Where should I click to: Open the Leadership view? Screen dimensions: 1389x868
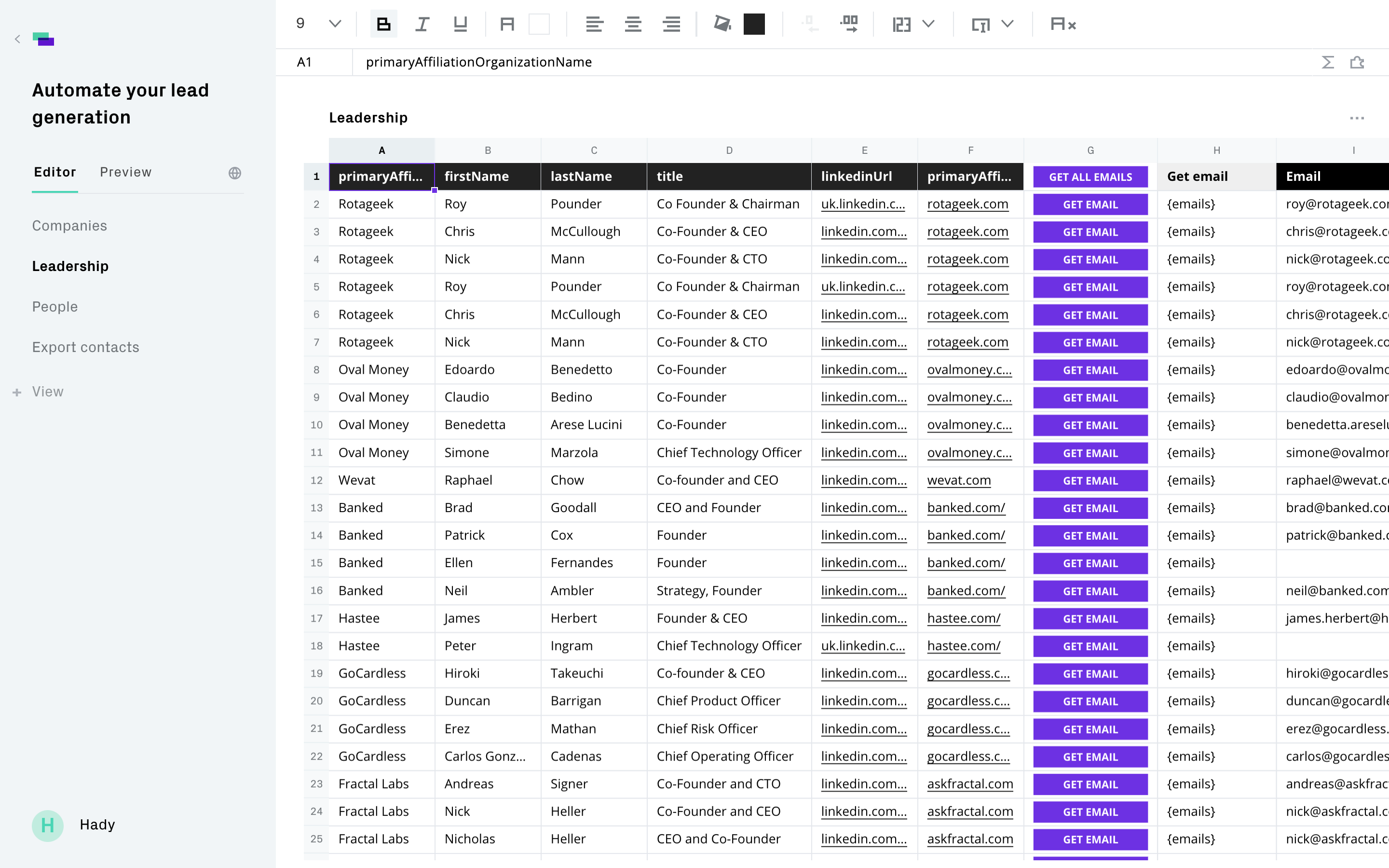[70, 266]
